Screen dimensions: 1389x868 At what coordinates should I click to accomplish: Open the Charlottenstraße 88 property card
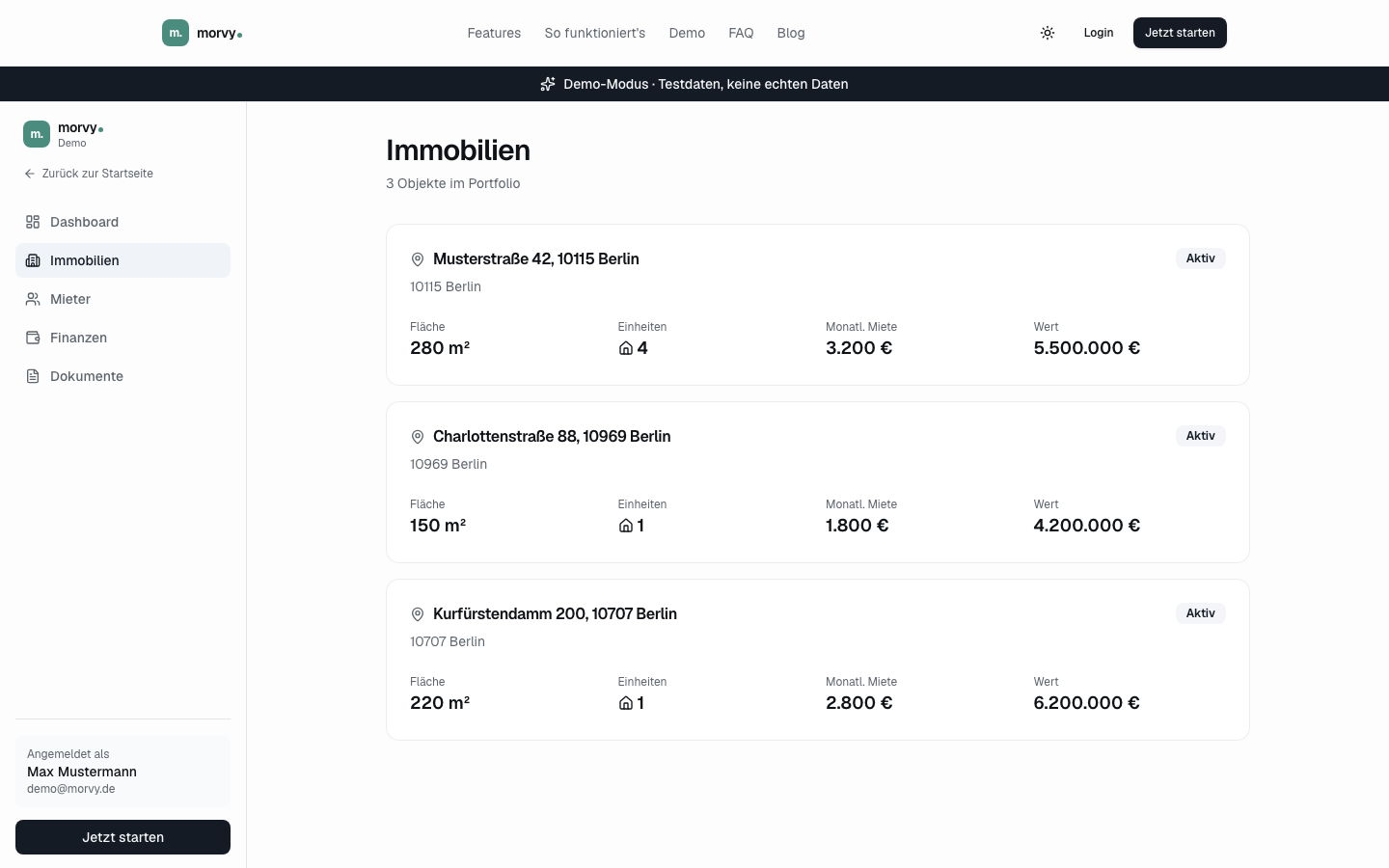point(818,482)
